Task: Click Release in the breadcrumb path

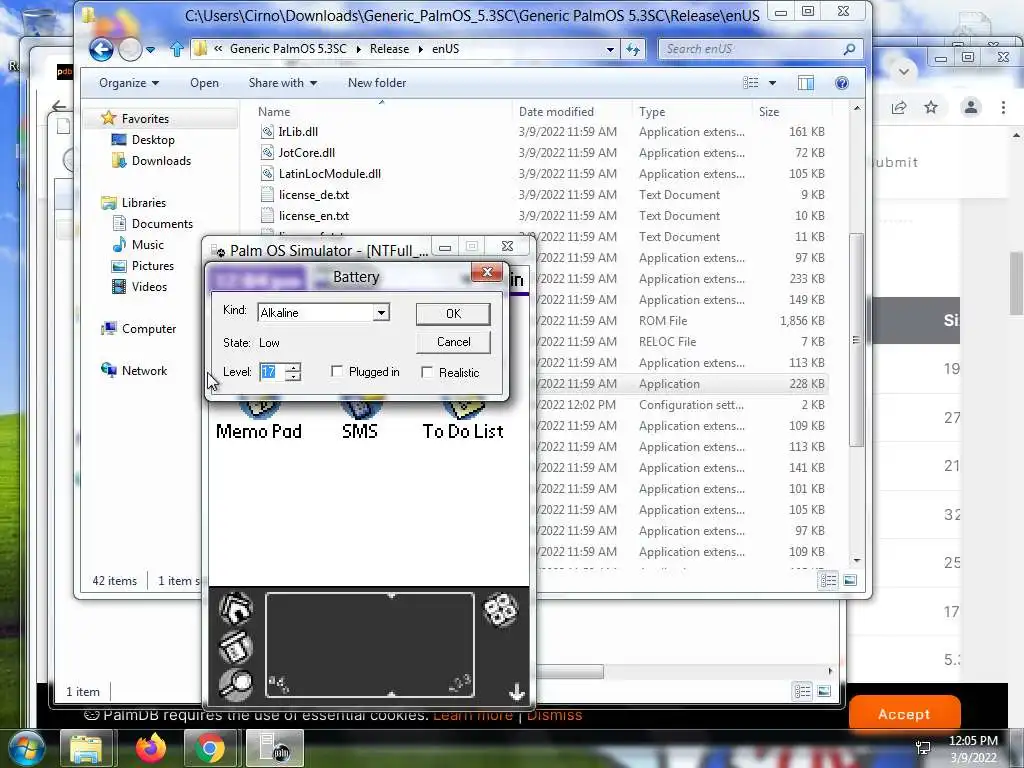Action: [389, 49]
